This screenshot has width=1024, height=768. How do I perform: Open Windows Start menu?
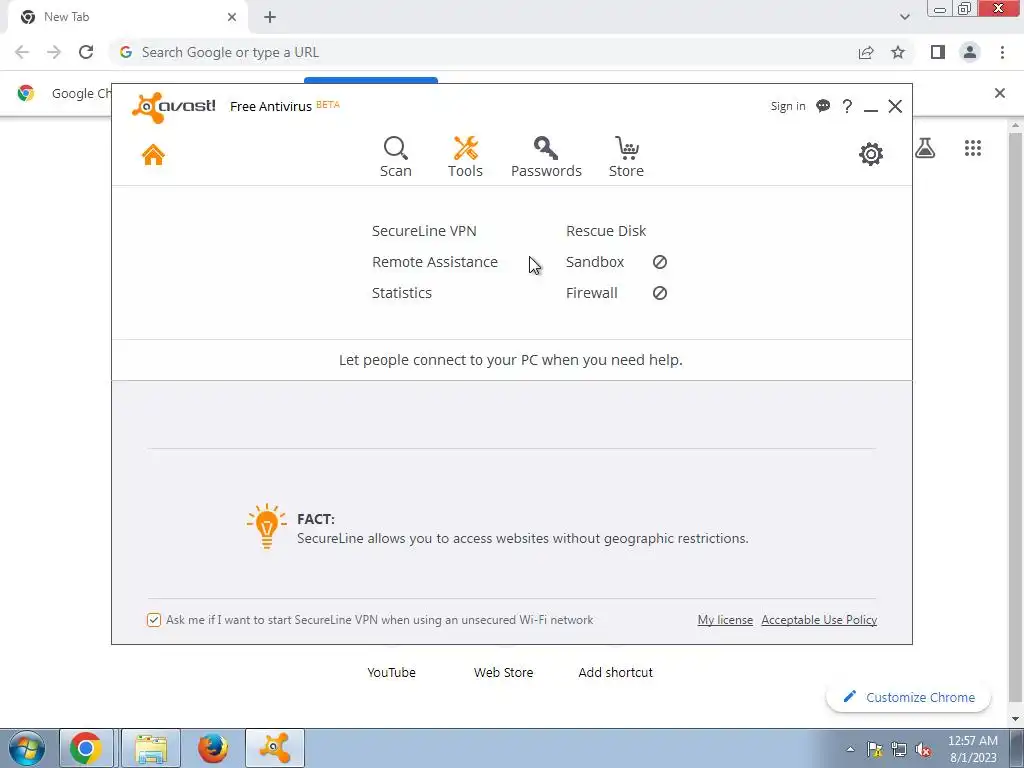coord(26,748)
